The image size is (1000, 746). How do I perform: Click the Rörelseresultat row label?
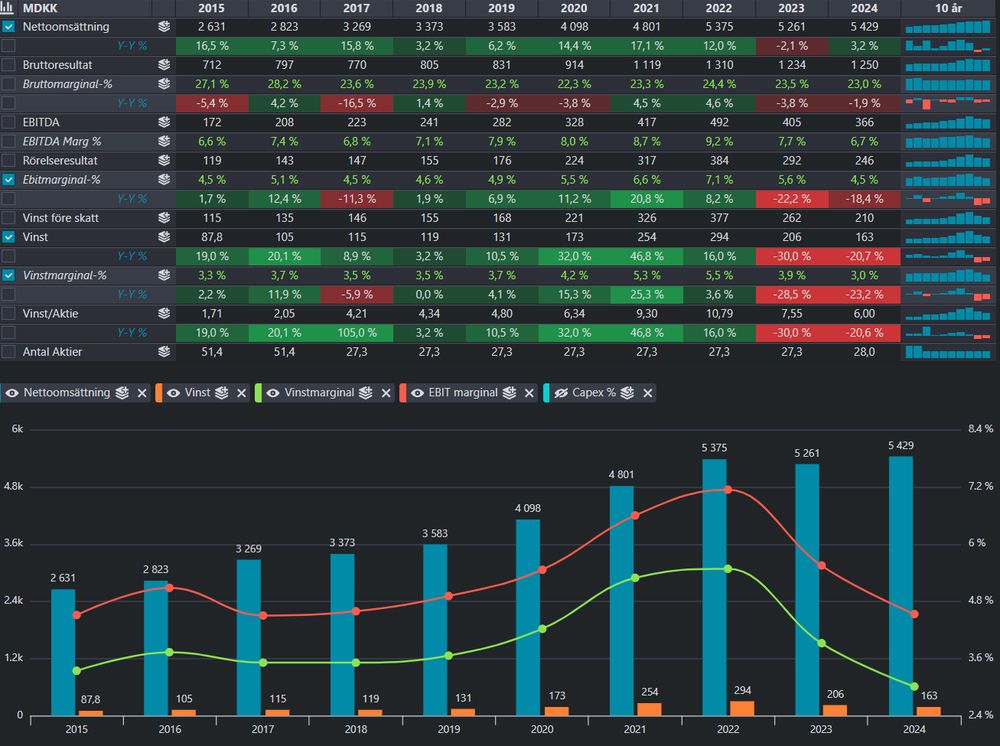coord(60,161)
